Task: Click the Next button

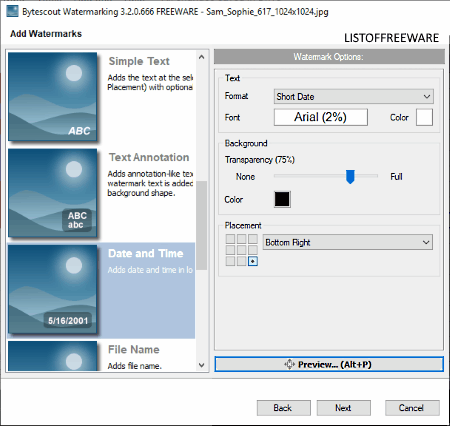Action: [x=344, y=408]
